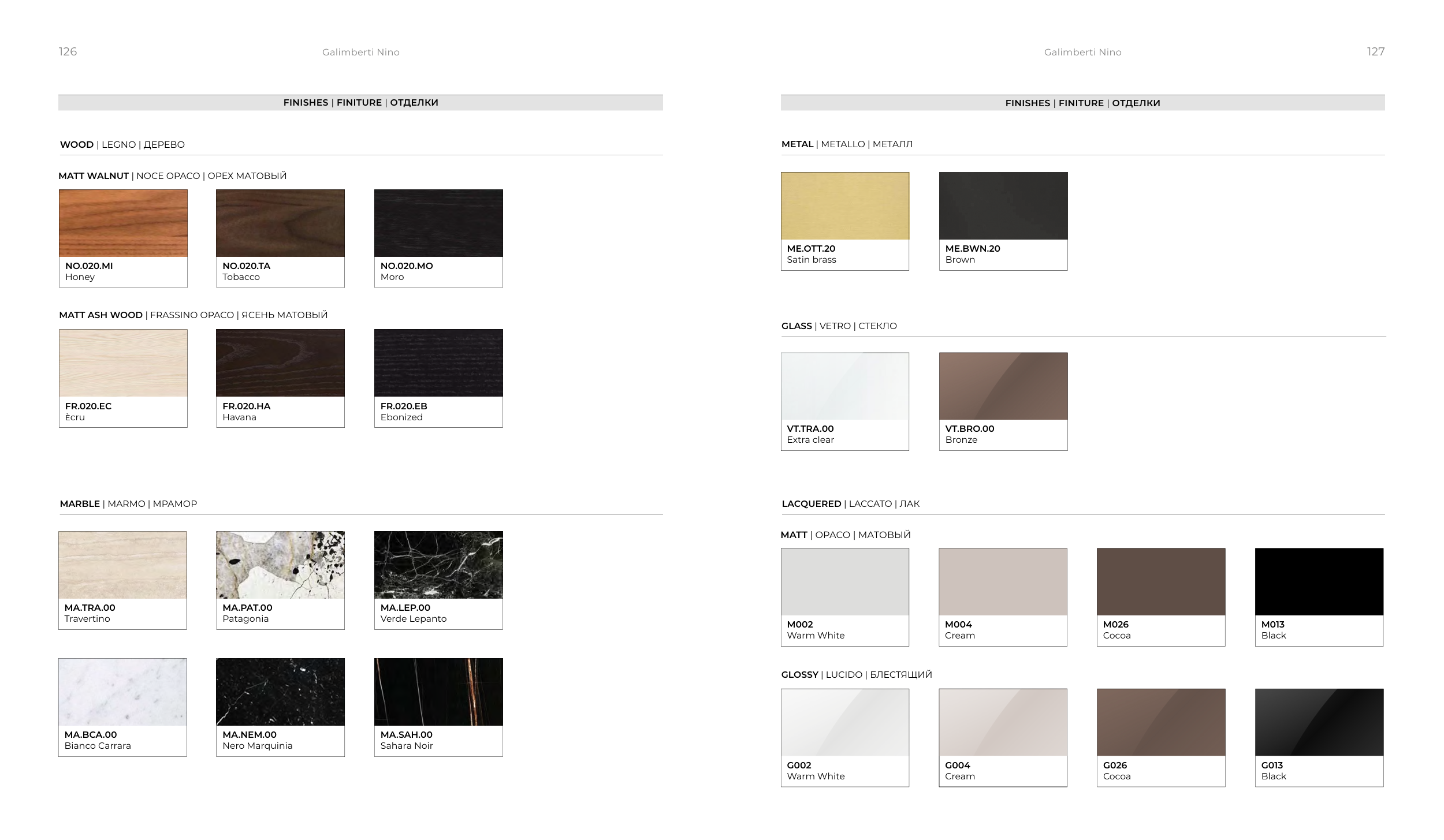
Task: Pick the Ècru ash wood sample
Action: point(123,363)
